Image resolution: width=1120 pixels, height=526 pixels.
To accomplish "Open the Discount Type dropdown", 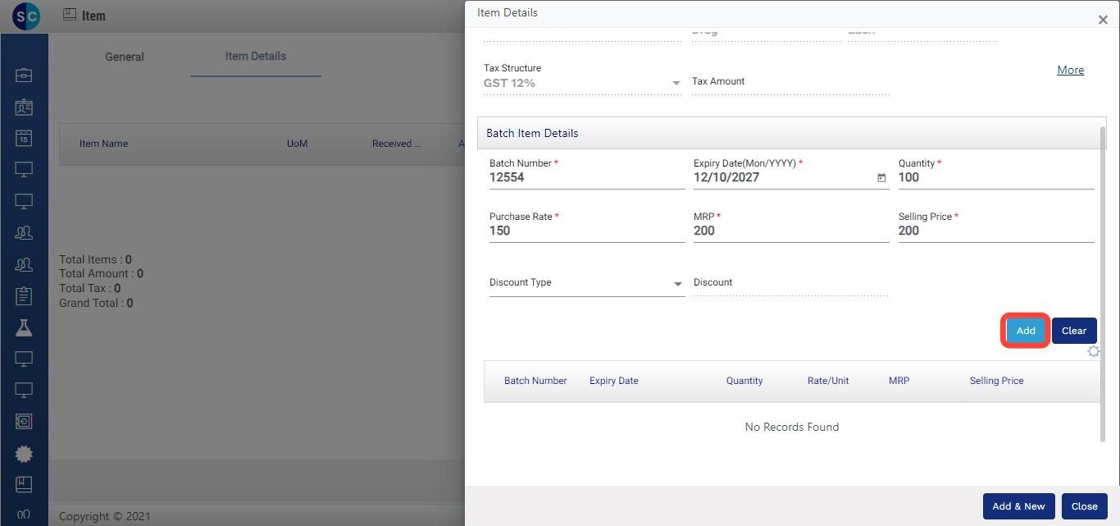I will (x=677, y=284).
